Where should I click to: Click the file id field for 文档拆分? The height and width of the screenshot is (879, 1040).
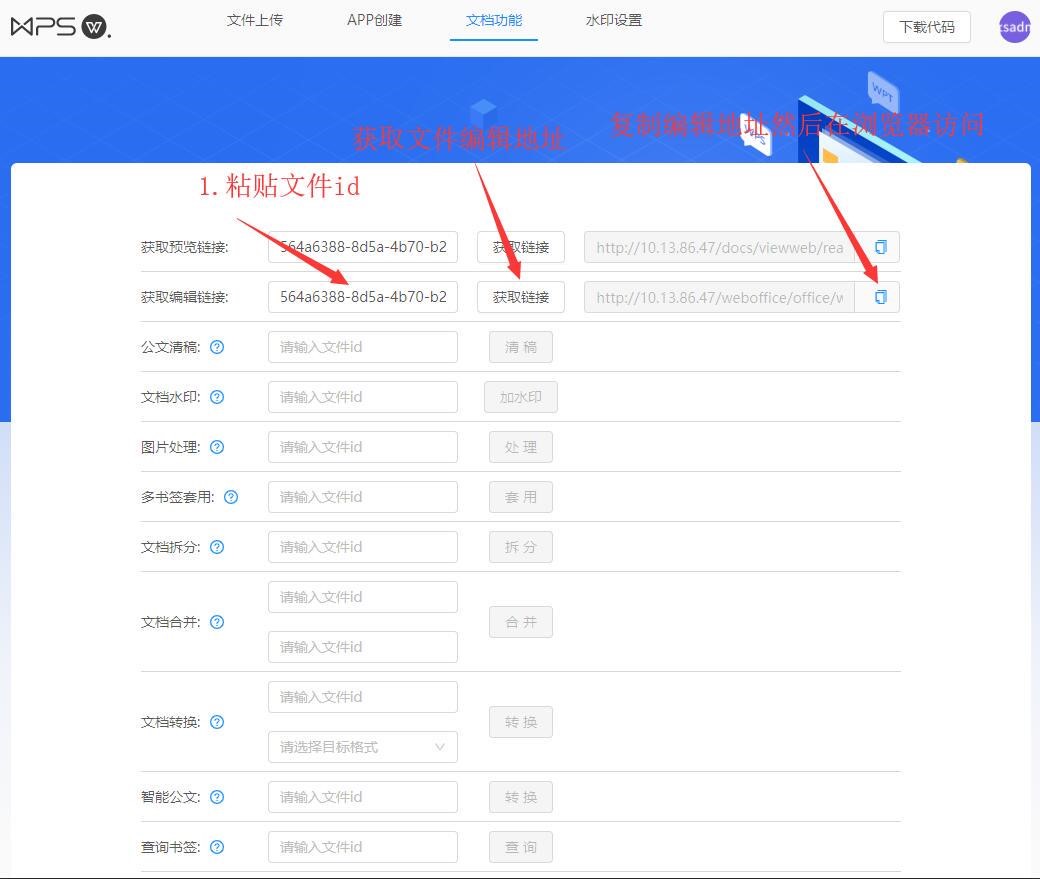click(362, 547)
